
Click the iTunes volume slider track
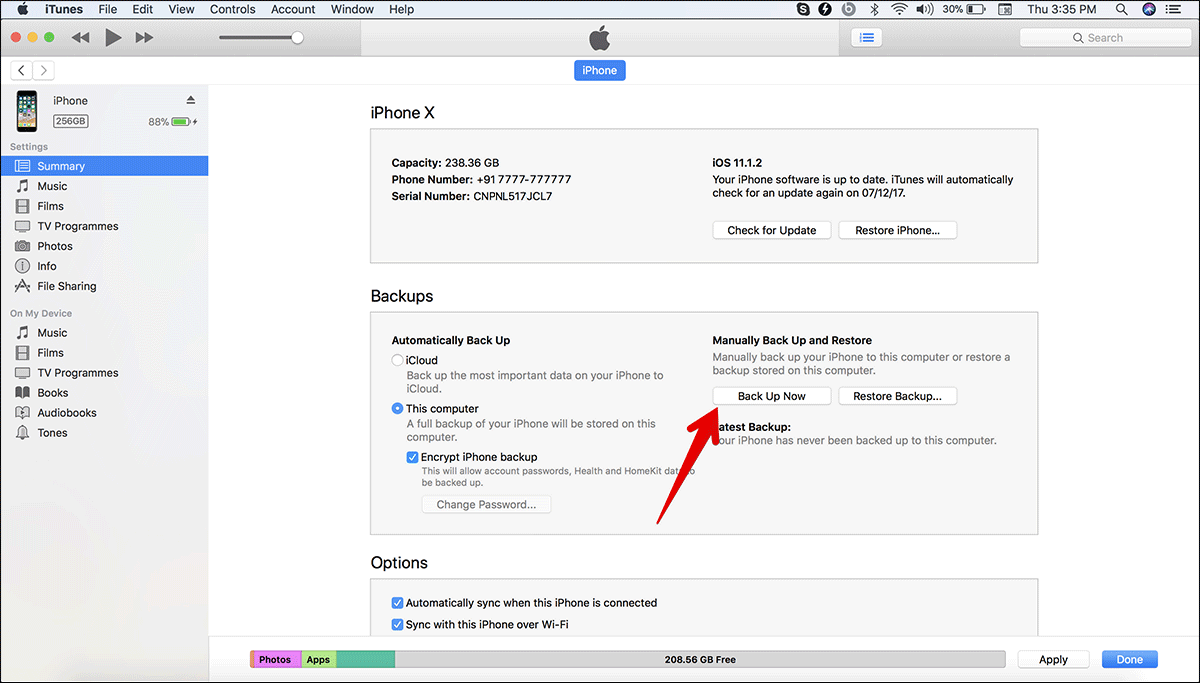click(261, 38)
